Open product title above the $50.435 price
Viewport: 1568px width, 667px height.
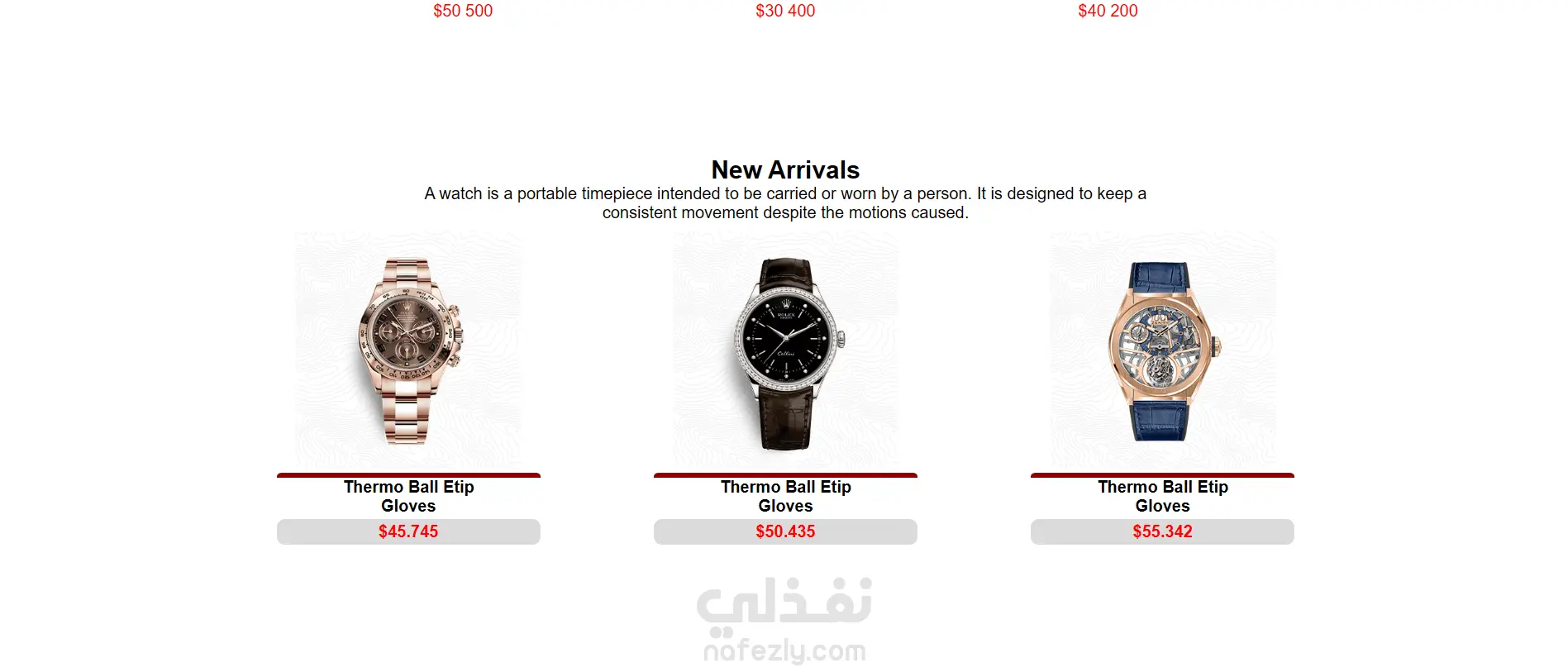tap(785, 496)
